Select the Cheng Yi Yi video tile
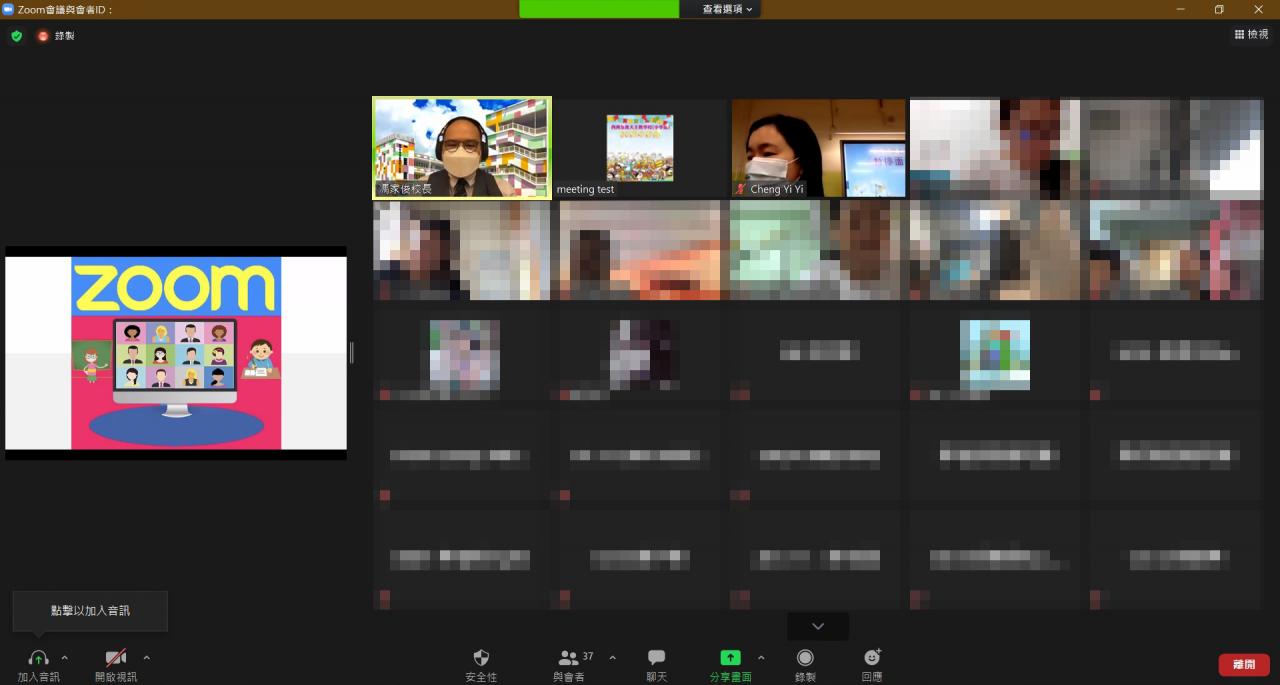Viewport: 1280px width, 685px height. 818,148
